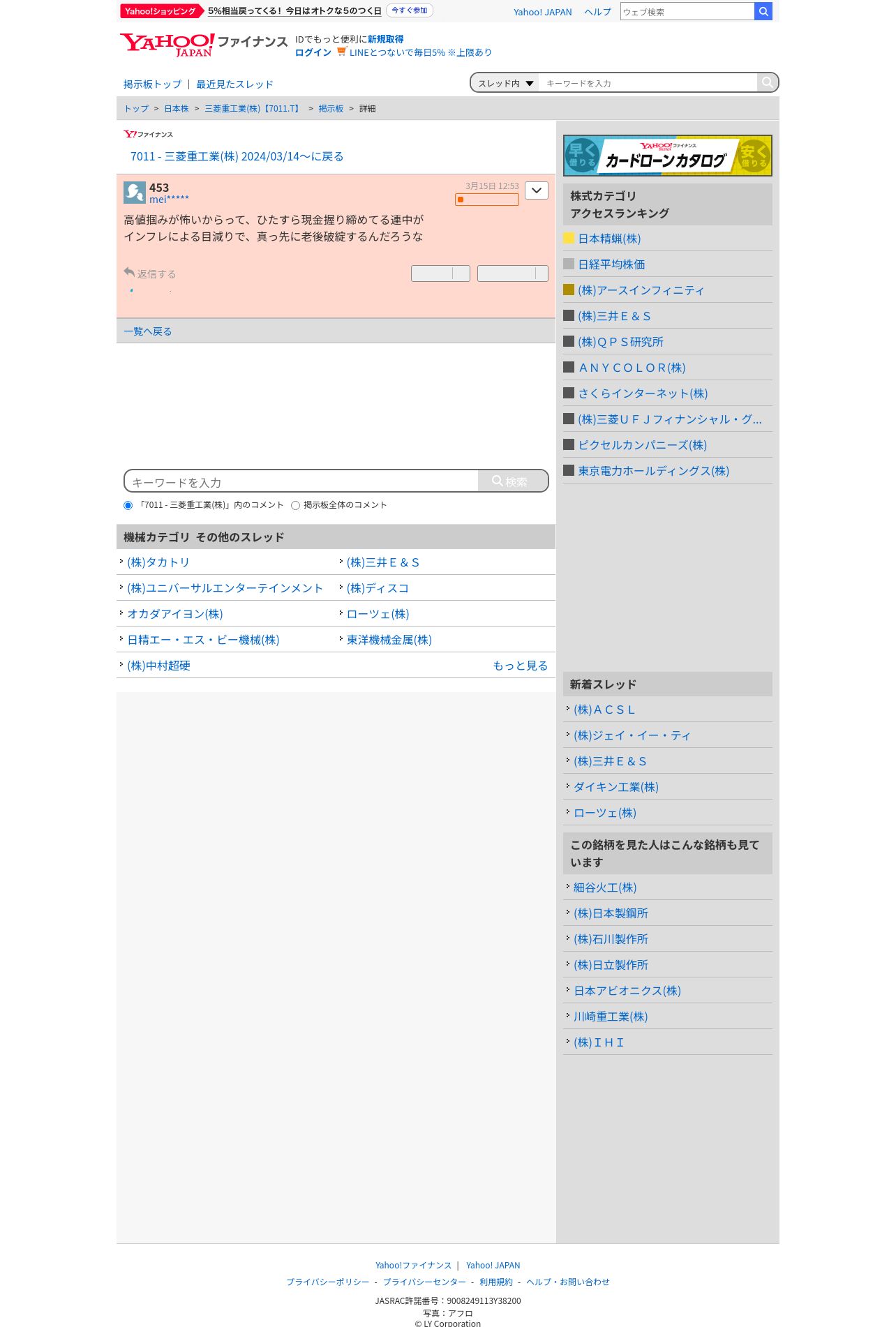Open (株)ＡＣＳＬ under 新着スレッド

tap(604, 710)
